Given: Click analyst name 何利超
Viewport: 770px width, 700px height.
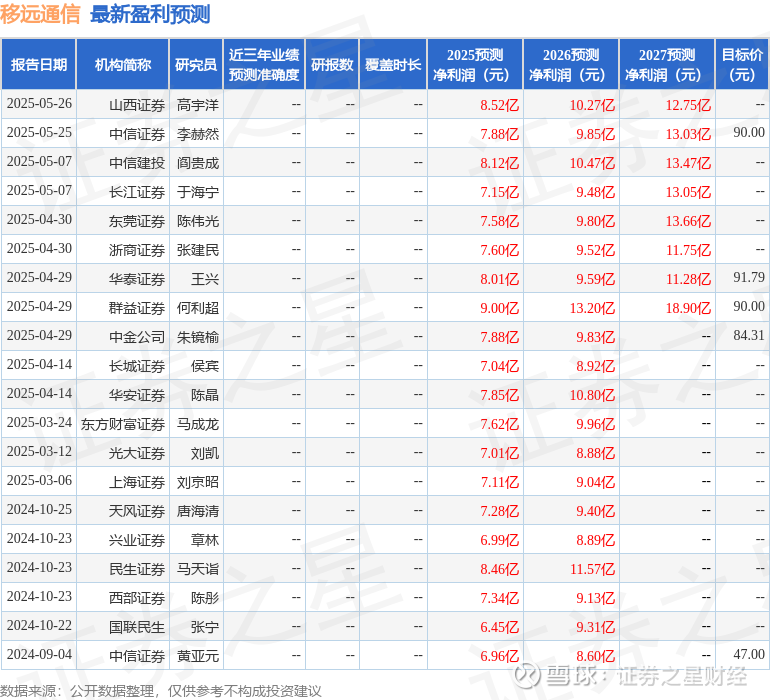Looking at the screenshot, I should point(198,308).
